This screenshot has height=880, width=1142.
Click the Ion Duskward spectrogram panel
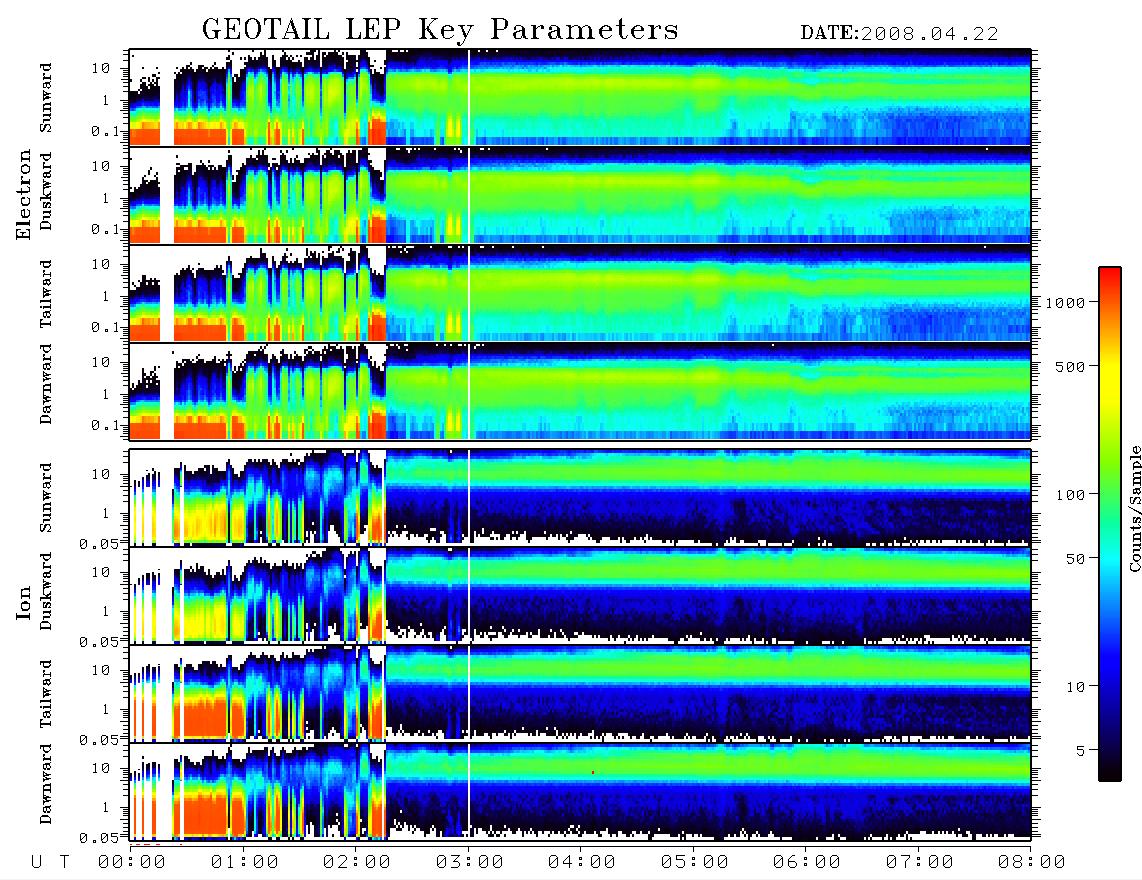point(580,595)
